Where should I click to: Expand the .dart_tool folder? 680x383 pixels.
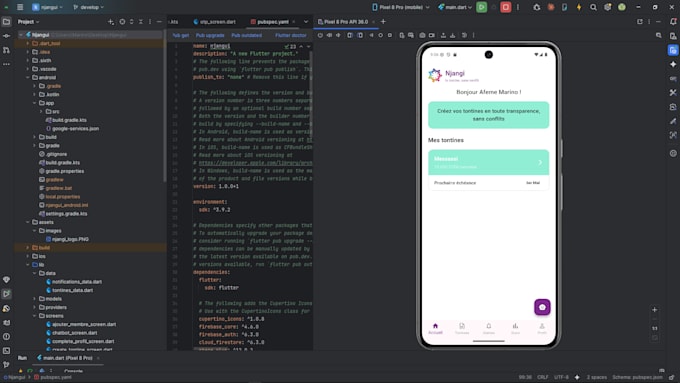click(x=28, y=43)
